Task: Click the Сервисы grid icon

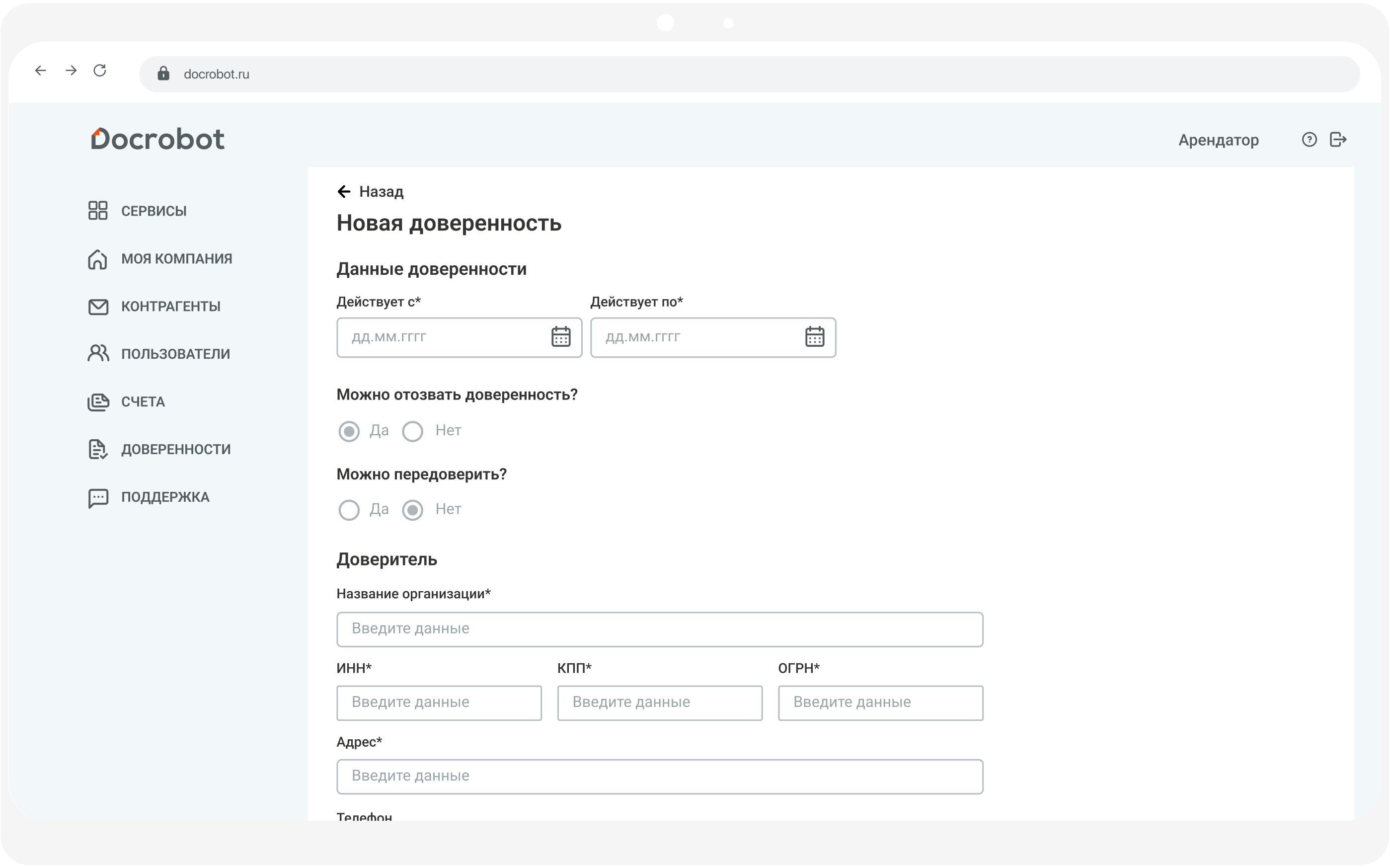Action: click(97, 211)
